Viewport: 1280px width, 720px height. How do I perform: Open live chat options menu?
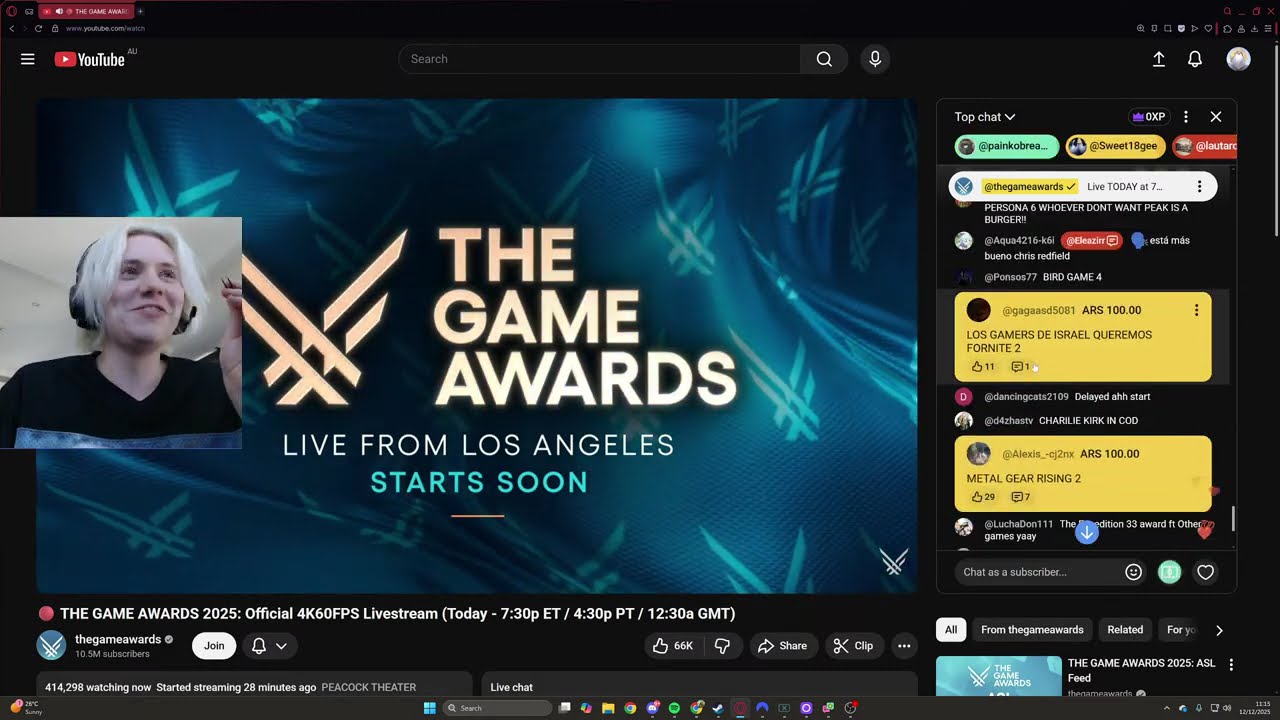coord(1186,117)
